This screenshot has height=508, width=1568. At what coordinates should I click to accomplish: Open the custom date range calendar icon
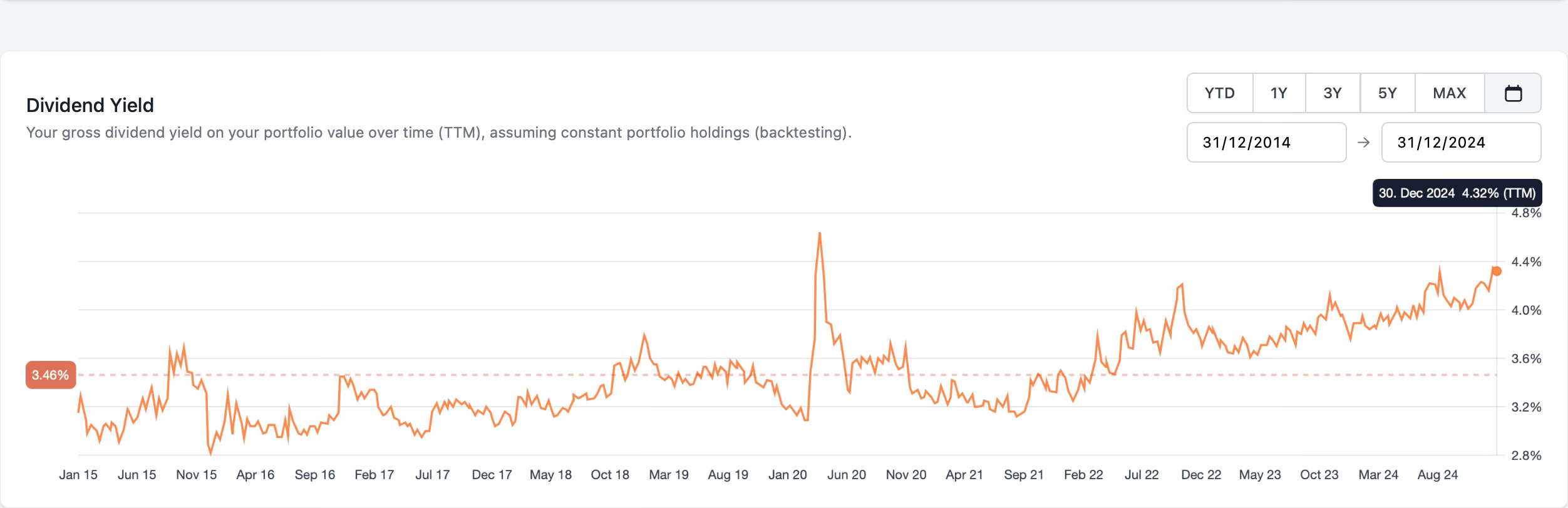(1513, 93)
